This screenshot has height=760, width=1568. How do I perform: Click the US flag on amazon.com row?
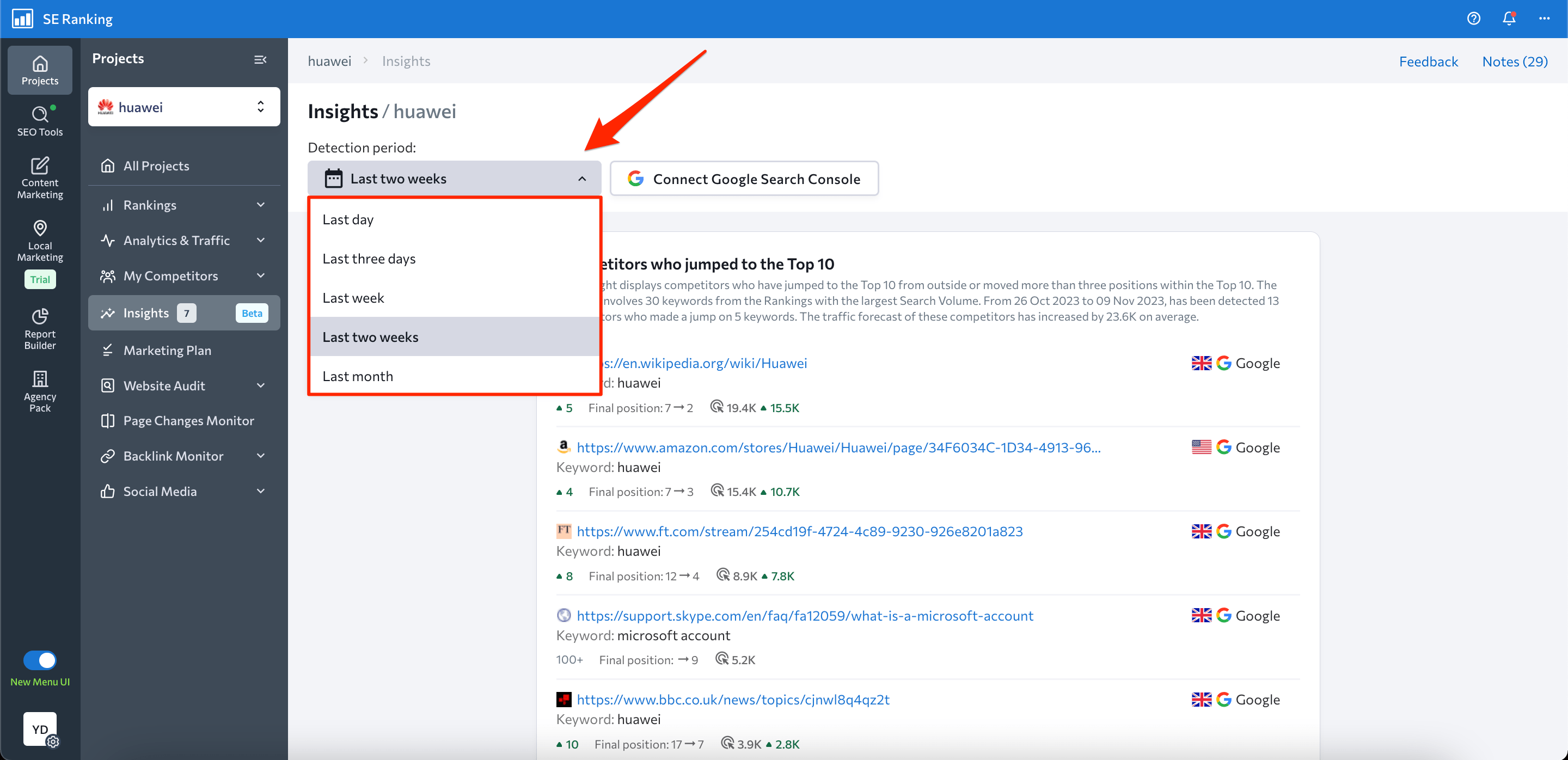tap(1201, 446)
